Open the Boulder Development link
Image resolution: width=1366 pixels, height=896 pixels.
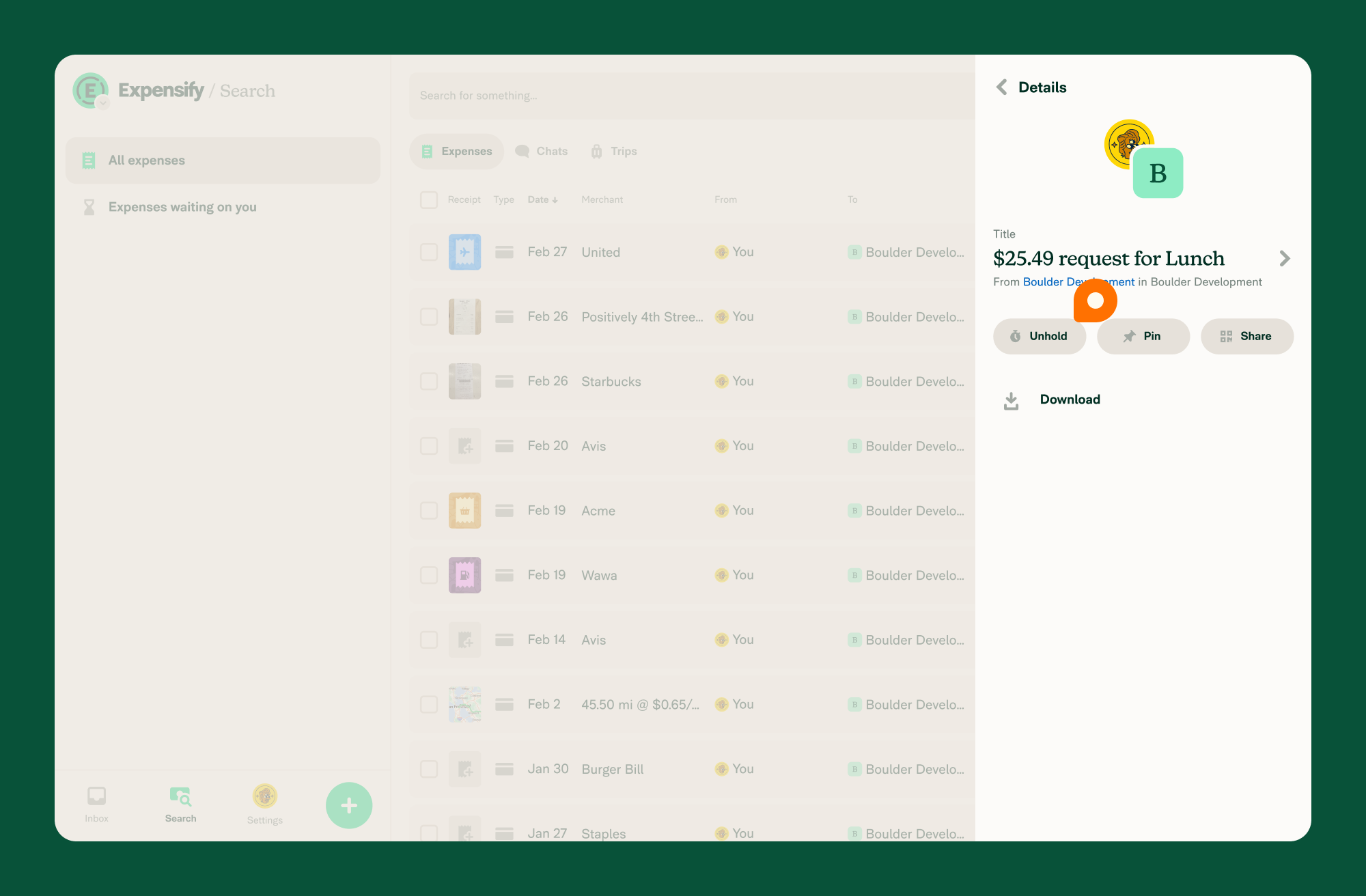pos(1078,282)
